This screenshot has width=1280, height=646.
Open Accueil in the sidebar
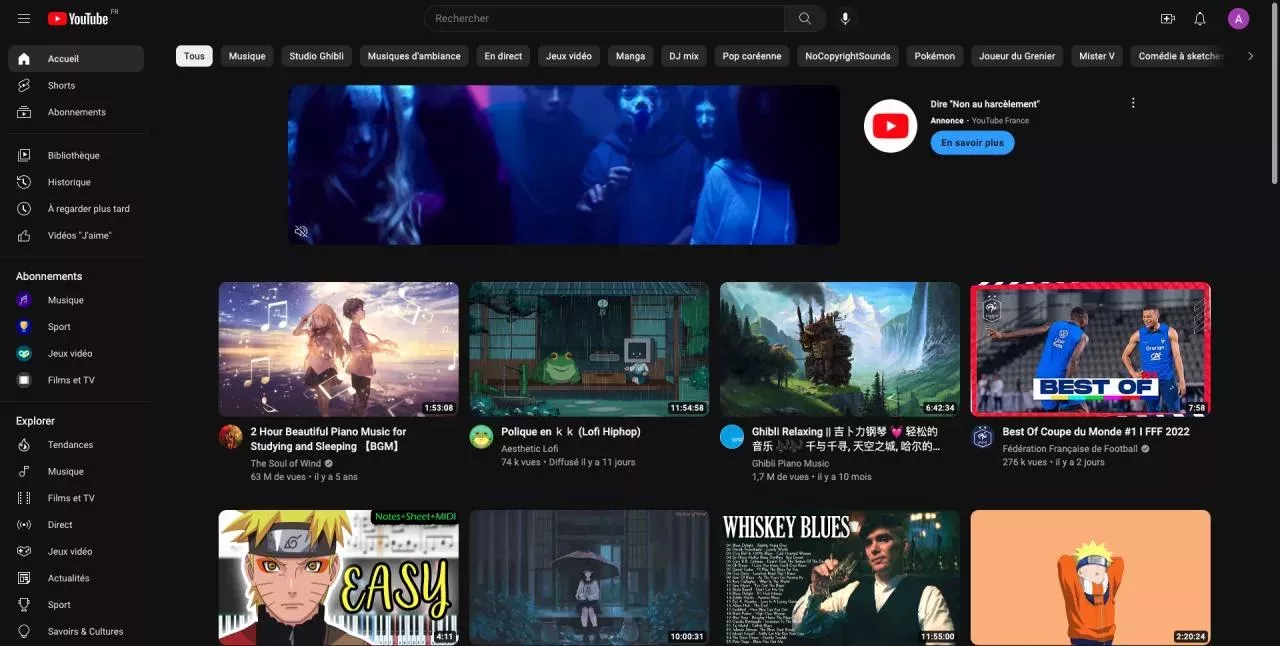pyautogui.click(x=76, y=59)
